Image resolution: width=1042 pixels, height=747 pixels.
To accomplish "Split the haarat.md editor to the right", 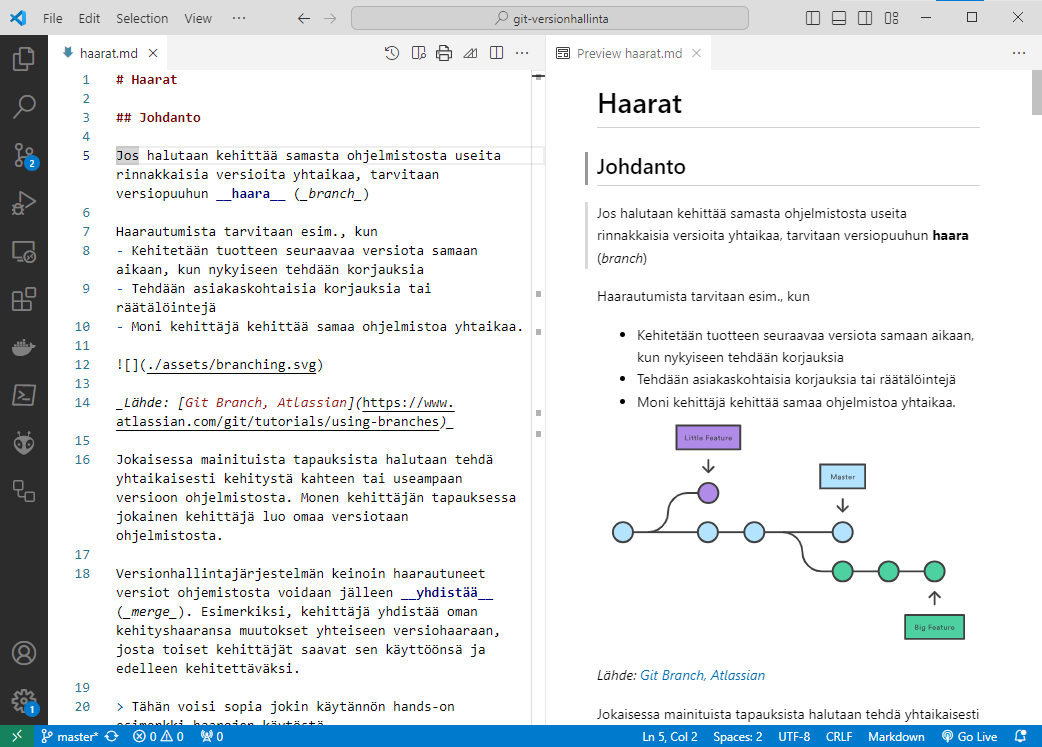I will click(x=496, y=53).
